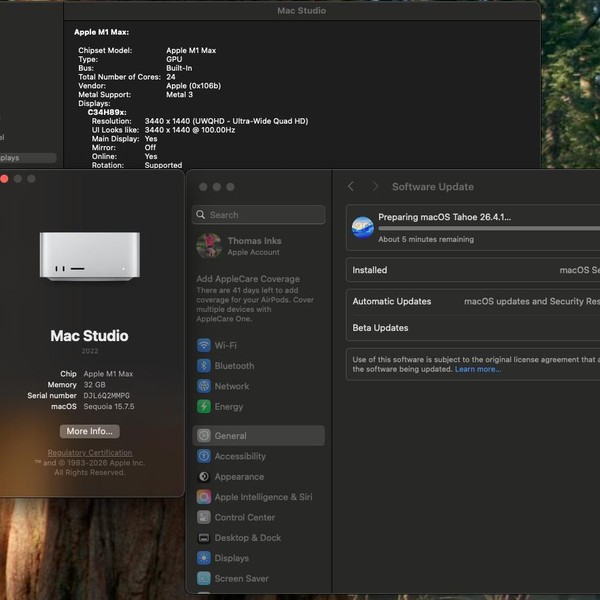This screenshot has height=600, width=600.
Task: Select the Screen Saver icon
Action: click(204, 578)
